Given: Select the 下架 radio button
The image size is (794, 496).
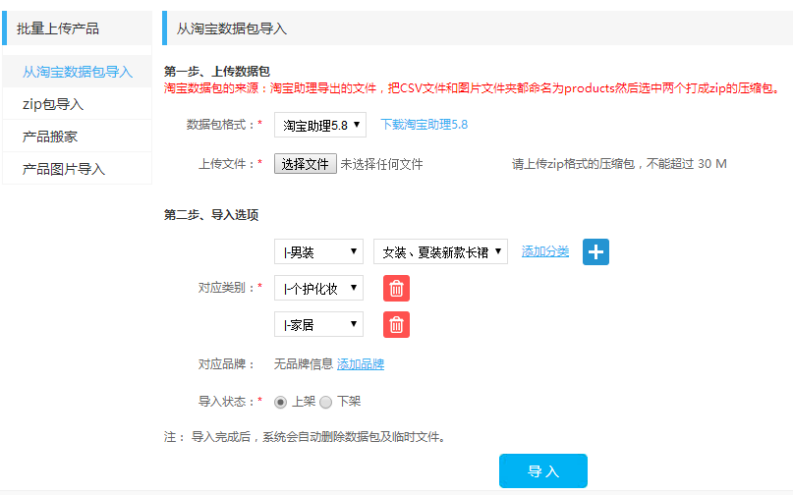Looking at the screenshot, I should (326, 402).
